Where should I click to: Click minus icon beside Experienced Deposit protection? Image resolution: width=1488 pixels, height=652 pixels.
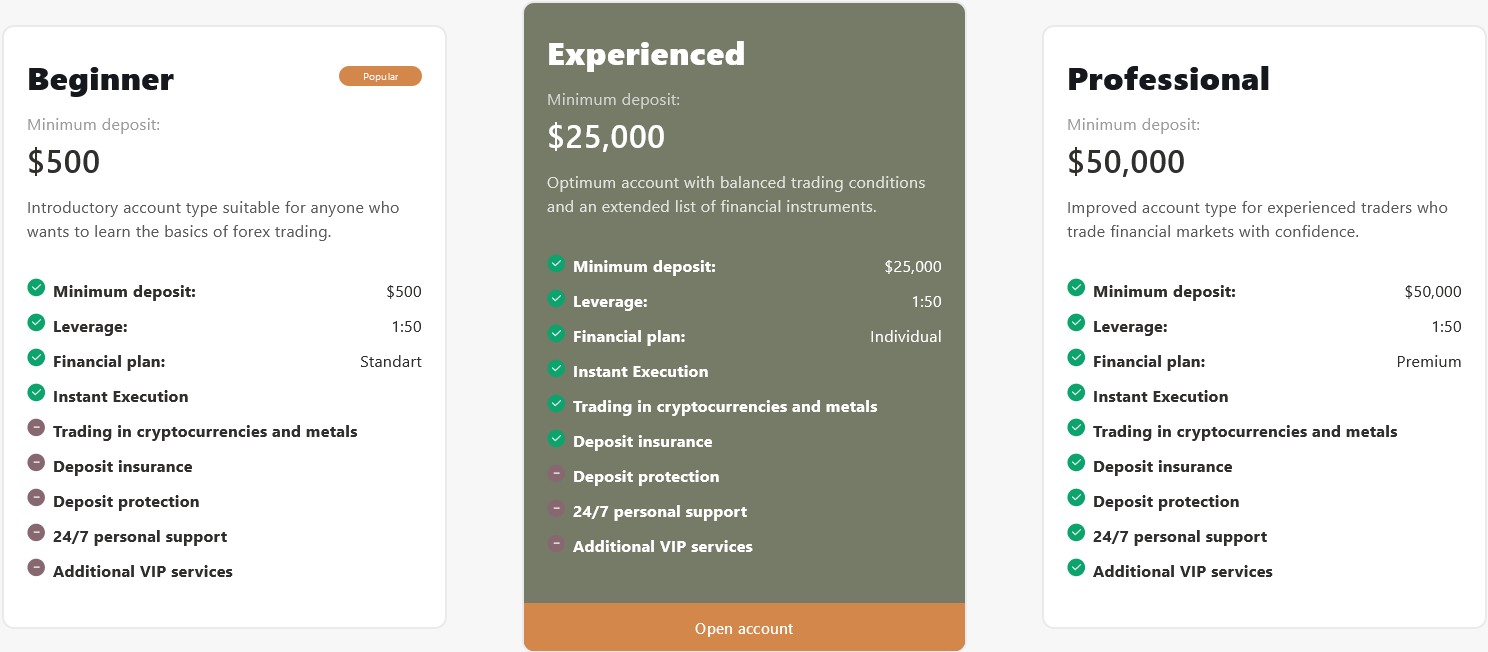tap(557, 473)
